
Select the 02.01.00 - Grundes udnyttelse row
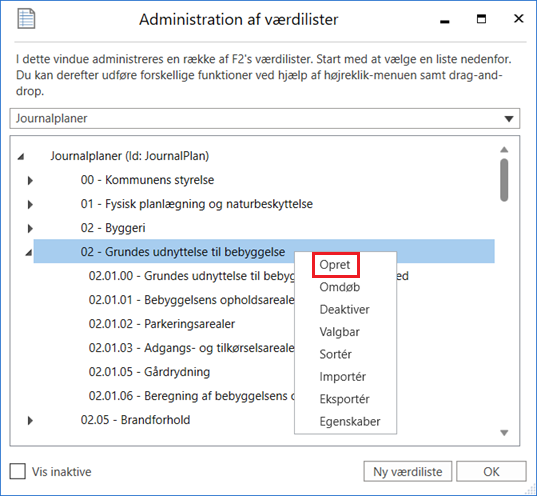click(x=249, y=276)
